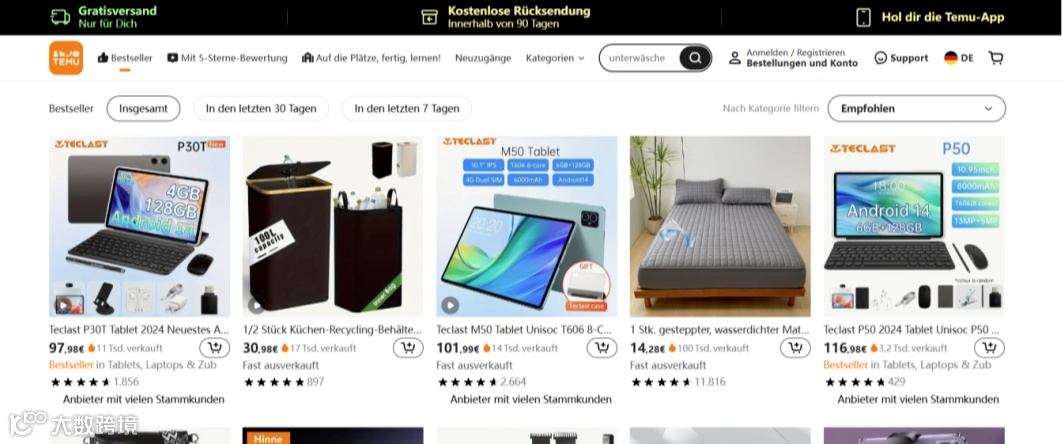Play video on Teclast M50 product image

tap(450, 305)
